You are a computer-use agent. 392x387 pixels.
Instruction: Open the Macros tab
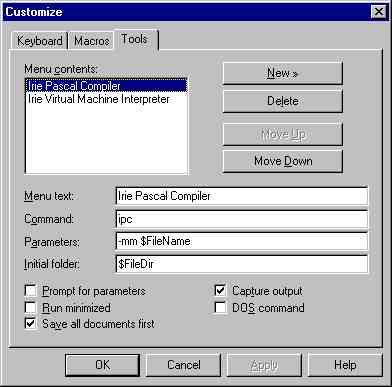(x=91, y=41)
